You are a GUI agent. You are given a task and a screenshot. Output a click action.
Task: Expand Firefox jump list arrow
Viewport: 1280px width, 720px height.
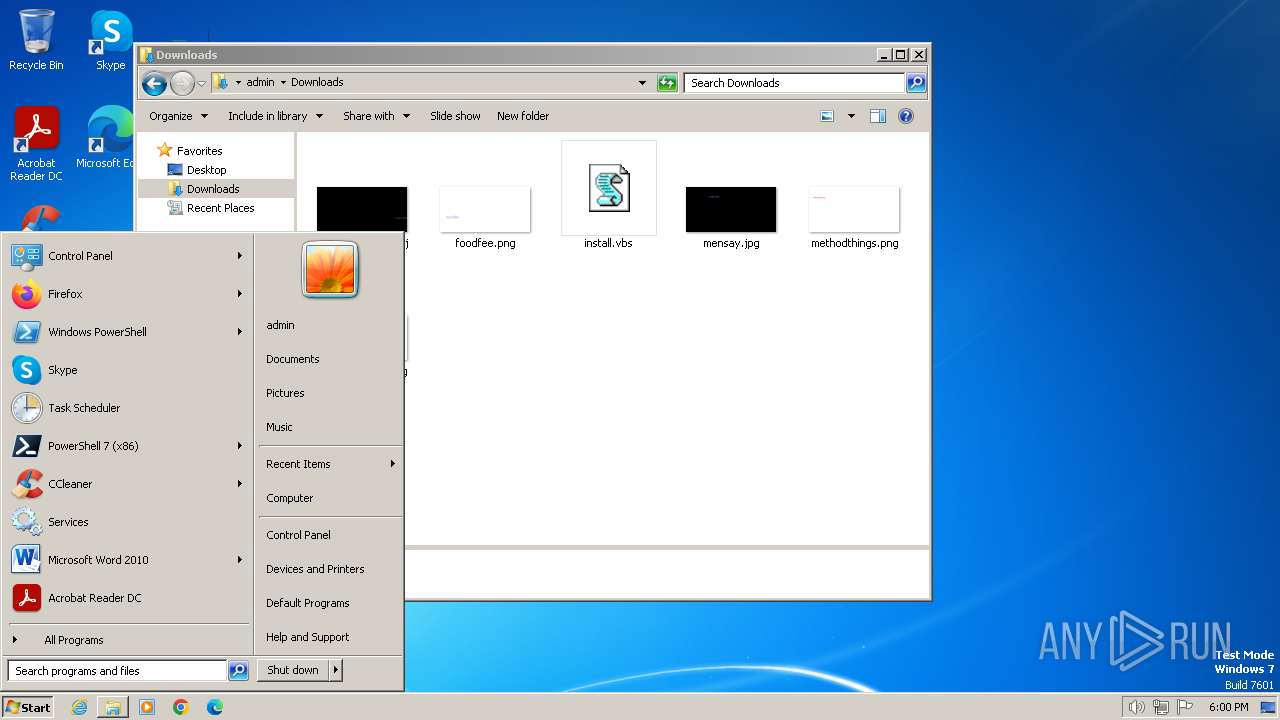point(240,294)
